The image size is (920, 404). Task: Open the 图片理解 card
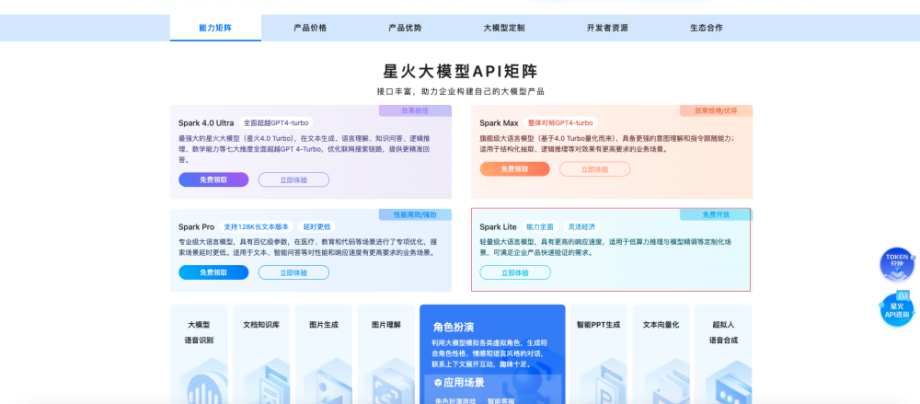pos(386,354)
